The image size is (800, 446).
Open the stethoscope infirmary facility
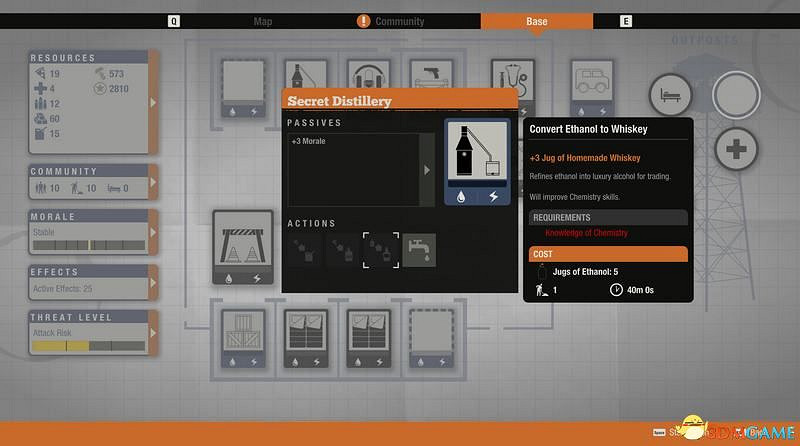(510, 80)
